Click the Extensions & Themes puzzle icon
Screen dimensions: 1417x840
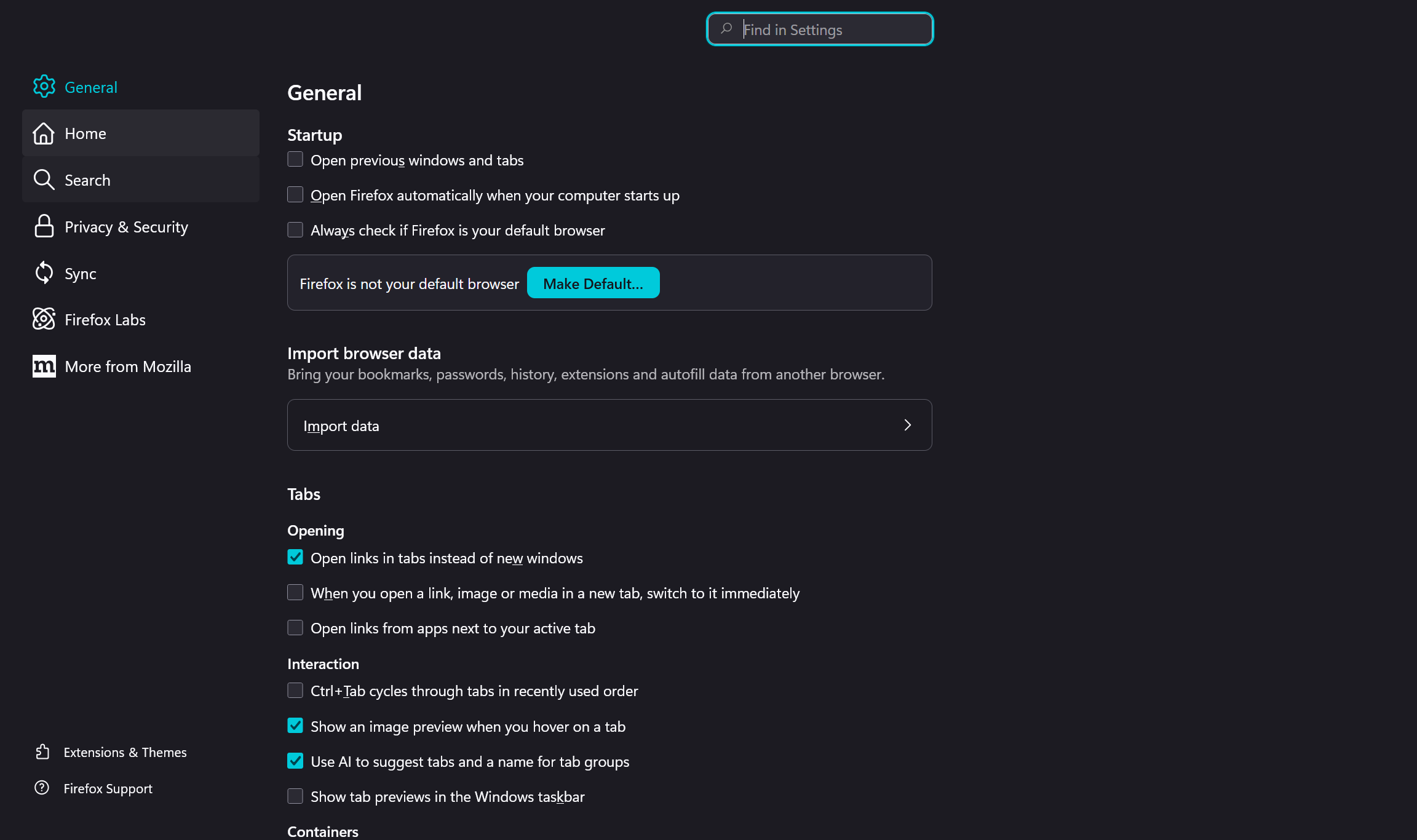click(x=42, y=751)
